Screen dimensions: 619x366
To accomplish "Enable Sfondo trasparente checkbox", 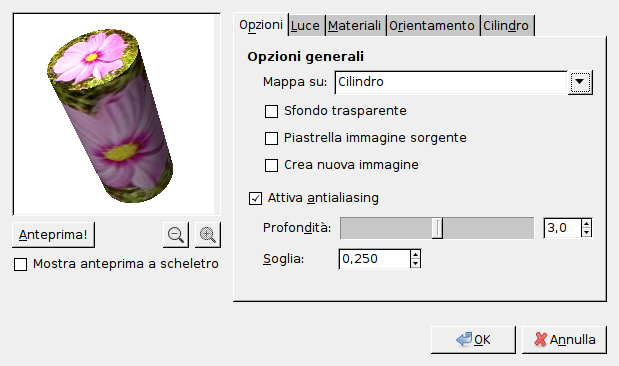I will [x=271, y=111].
